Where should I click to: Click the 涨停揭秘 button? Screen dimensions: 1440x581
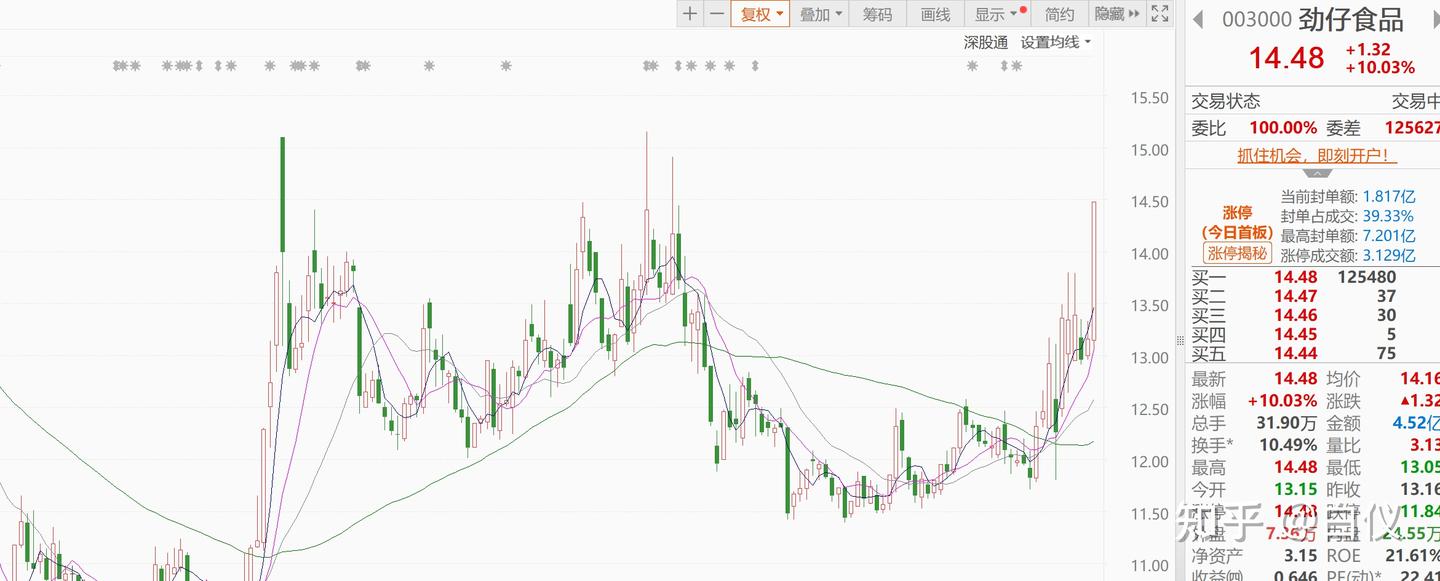pyautogui.click(x=1237, y=253)
